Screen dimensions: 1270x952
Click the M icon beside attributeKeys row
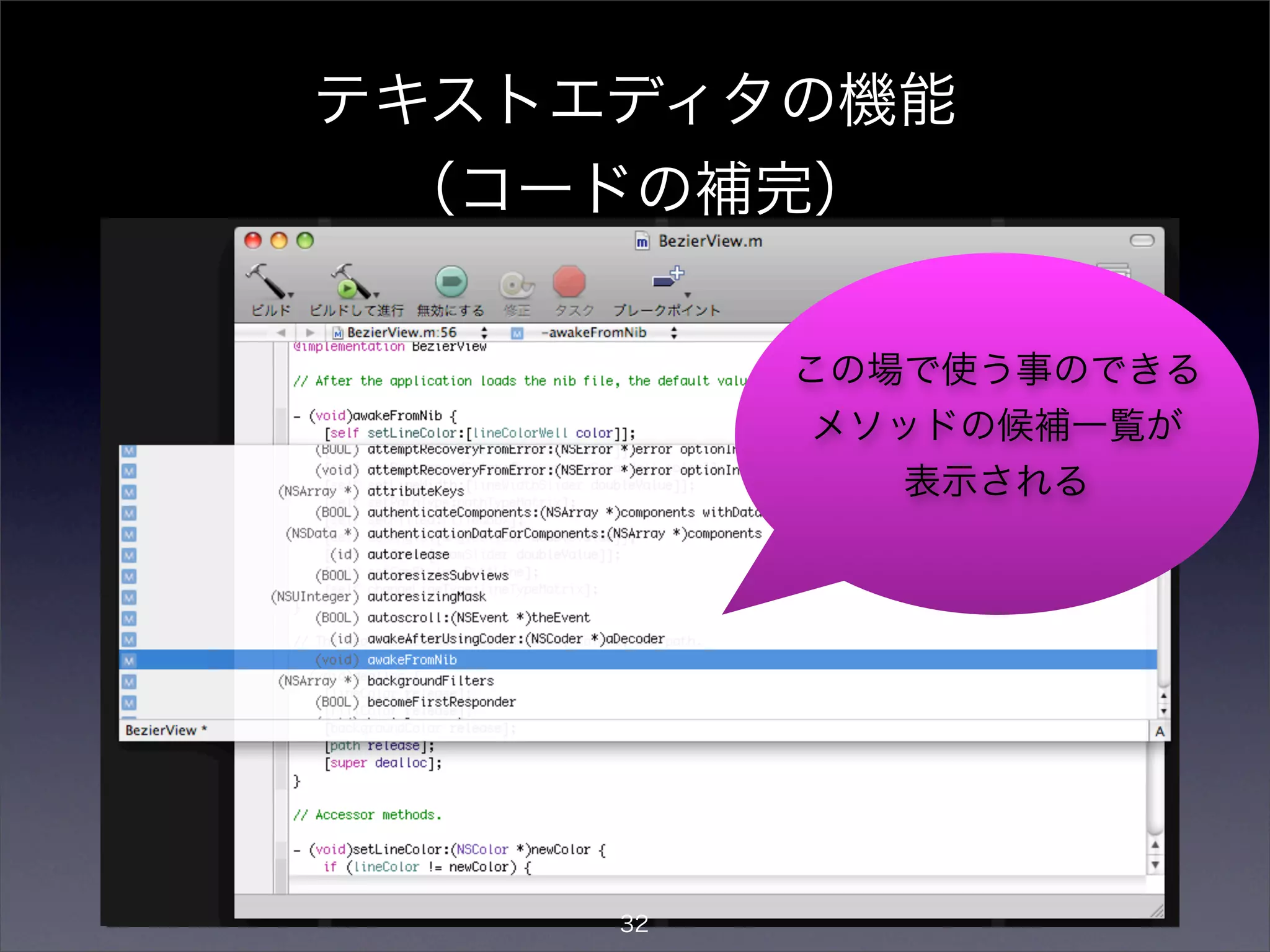click(128, 492)
